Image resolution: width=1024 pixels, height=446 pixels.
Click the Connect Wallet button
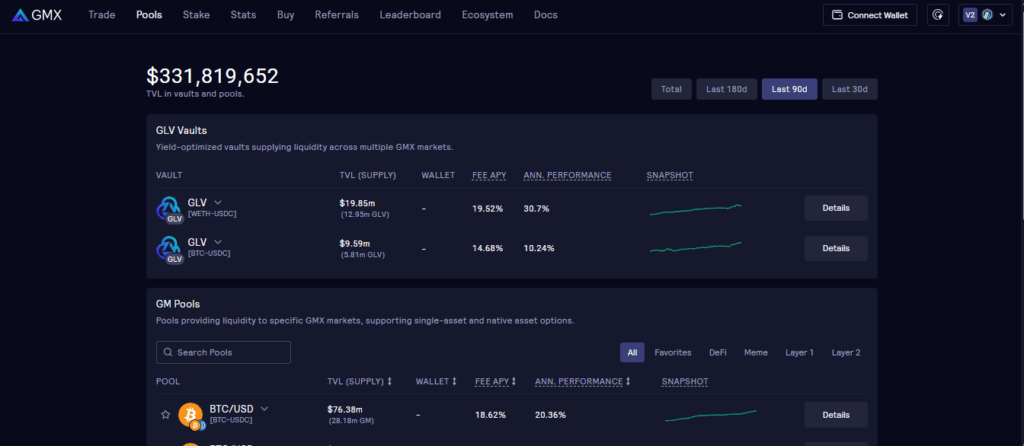click(x=870, y=15)
